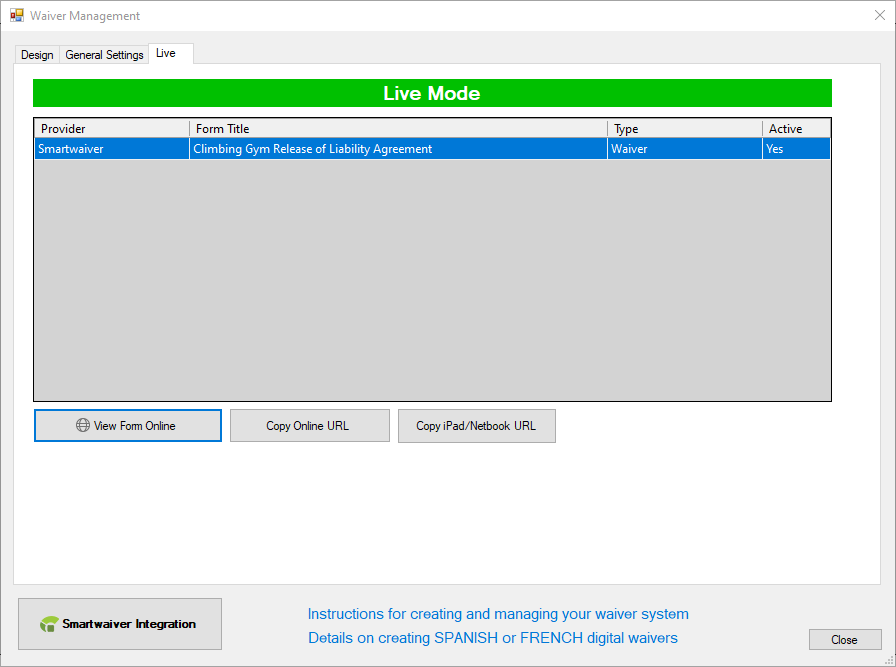Click the Waiver Management app icon in title bar

(17, 15)
